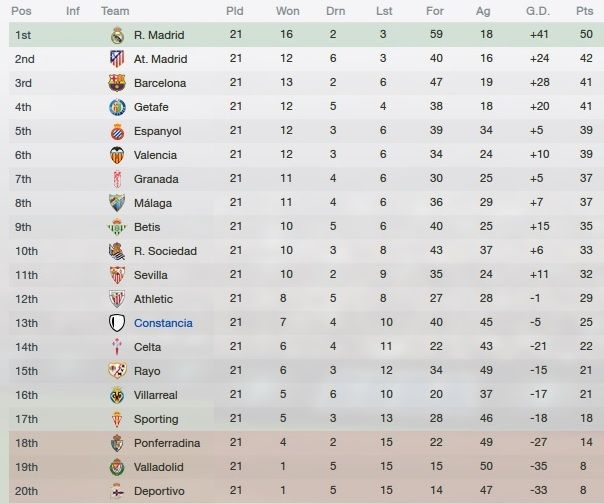Select the R. Sociedad team name
Viewport: 604px width, 504px height.
(165, 251)
